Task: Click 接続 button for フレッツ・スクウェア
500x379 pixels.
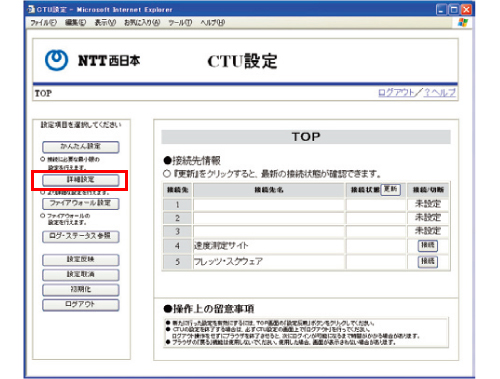Action: (428, 262)
